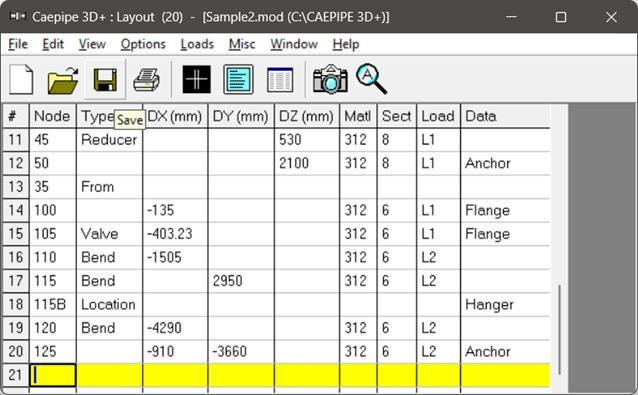The height and width of the screenshot is (395, 638).
Task: Open a file with the folder icon
Action: [63, 79]
